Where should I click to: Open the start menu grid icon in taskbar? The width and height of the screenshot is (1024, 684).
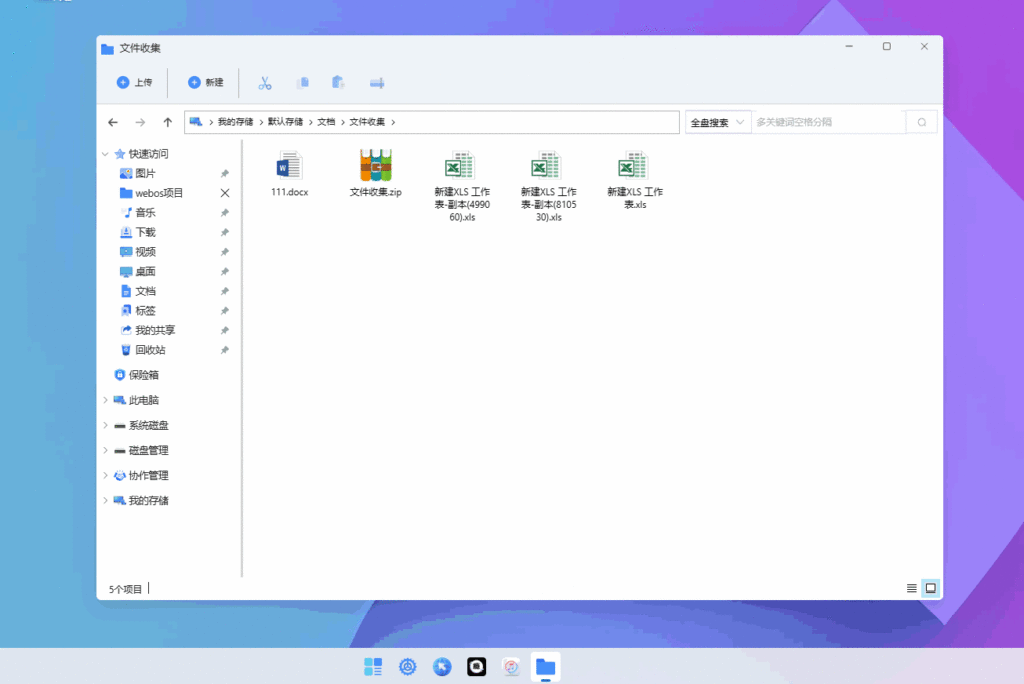373,667
